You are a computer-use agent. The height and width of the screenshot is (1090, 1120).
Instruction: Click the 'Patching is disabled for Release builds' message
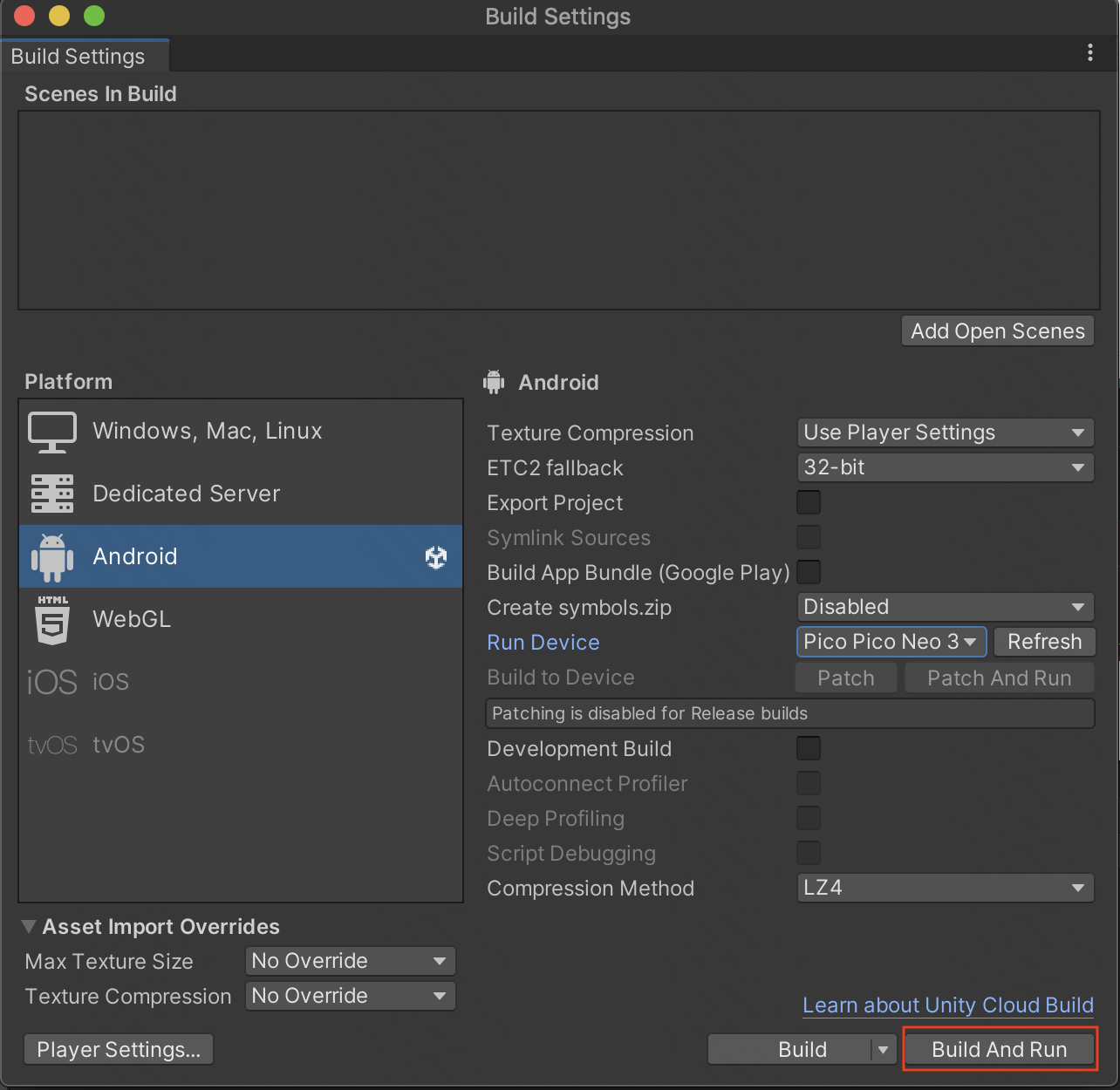pyautogui.click(x=790, y=713)
